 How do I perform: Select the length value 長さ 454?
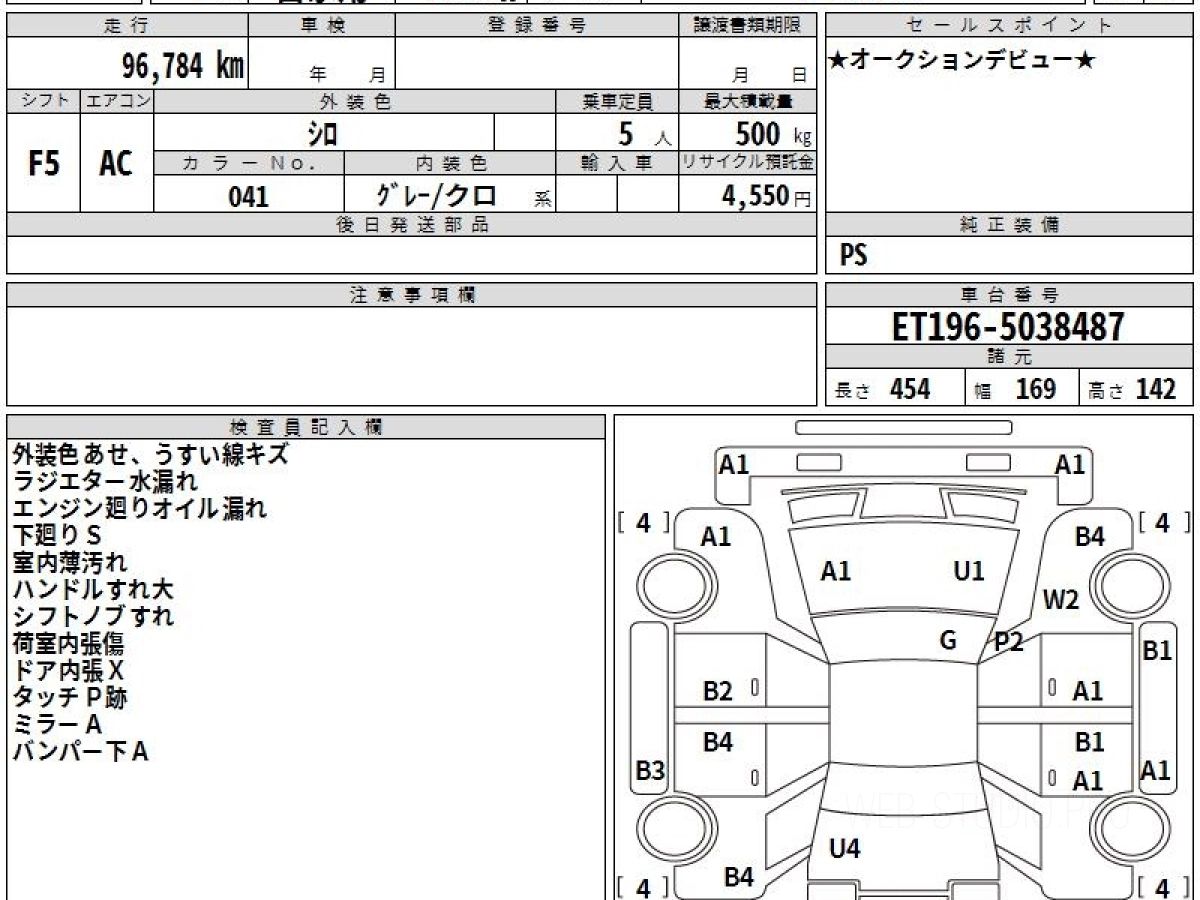882,390
